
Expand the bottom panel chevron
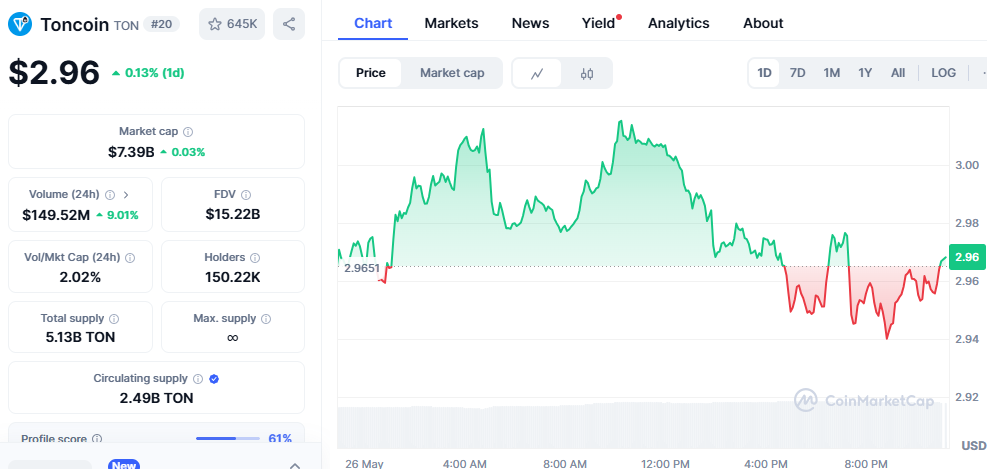coord(294,466)
